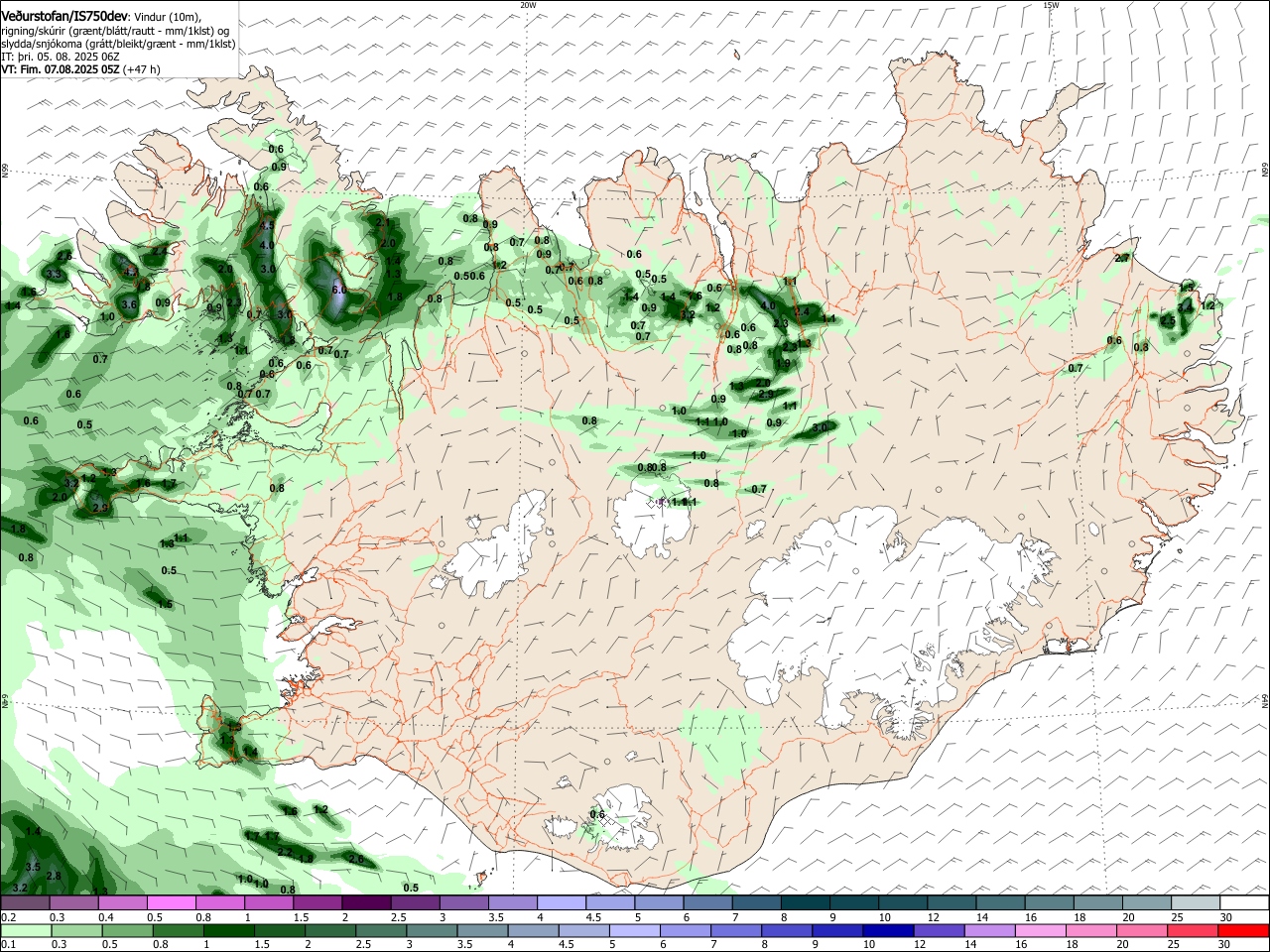
Task: Select the snow scale swatch starting at 0.8
Action: click(x=219, y=903)
